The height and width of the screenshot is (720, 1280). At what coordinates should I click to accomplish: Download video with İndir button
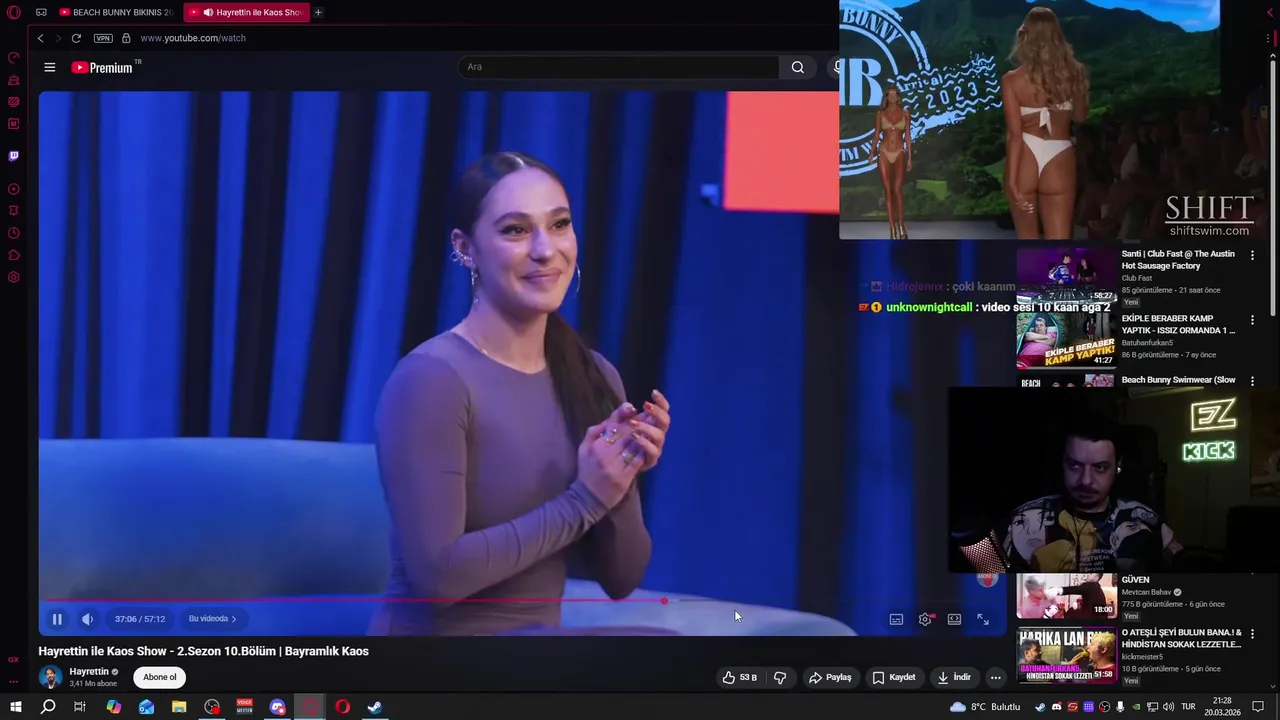click(954, 677)
